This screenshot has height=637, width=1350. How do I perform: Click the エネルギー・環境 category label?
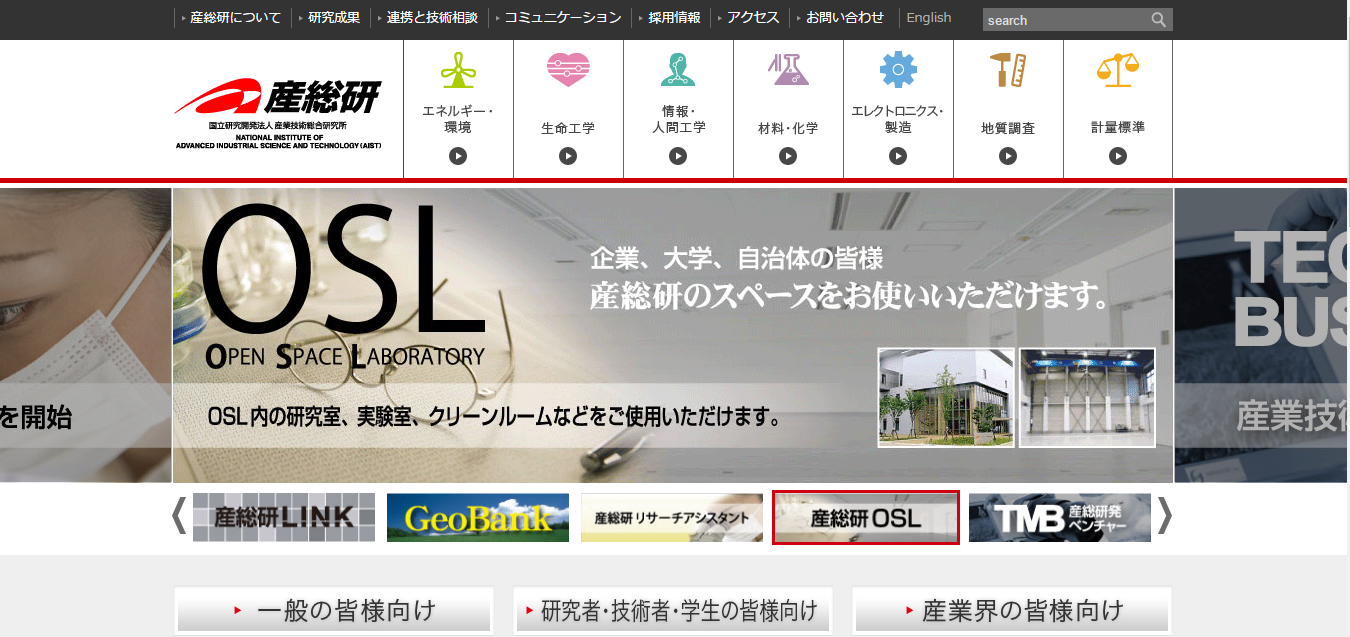coord(458,119)
